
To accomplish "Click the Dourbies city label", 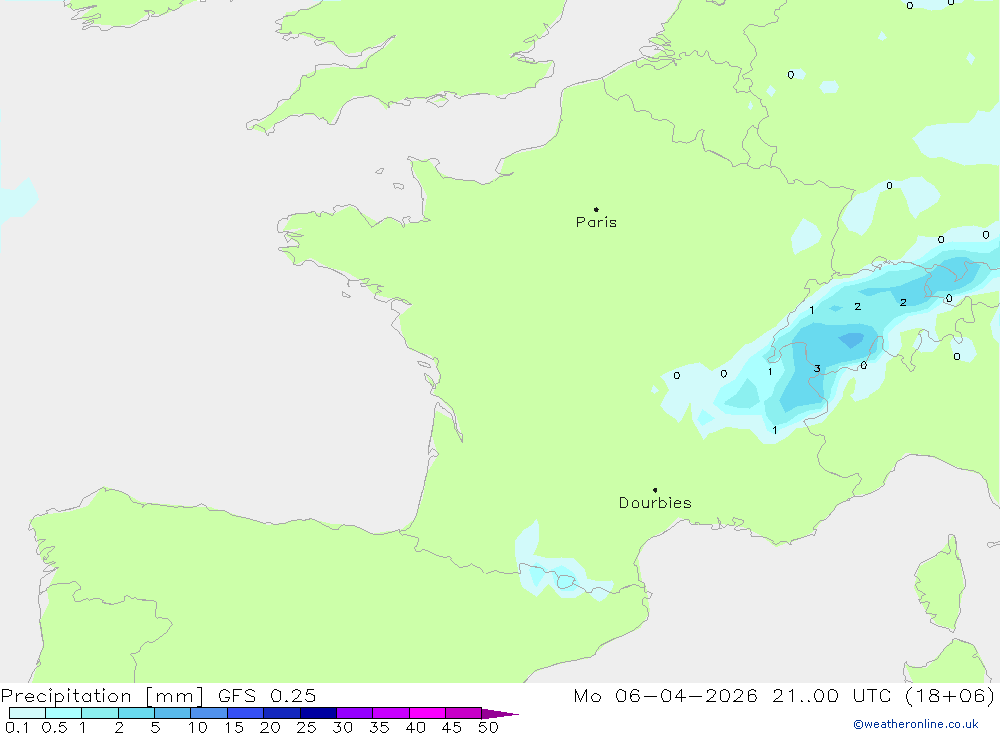I will [655, 503].
